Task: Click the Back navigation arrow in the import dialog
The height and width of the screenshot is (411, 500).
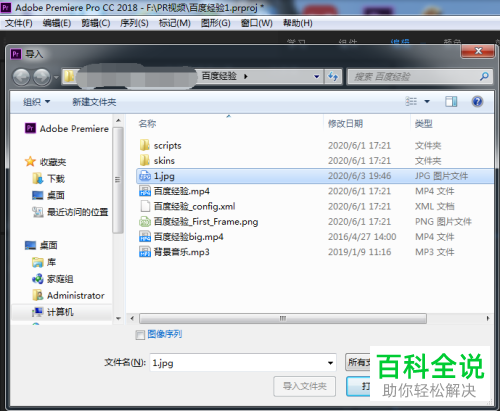Action: (21, 77)
